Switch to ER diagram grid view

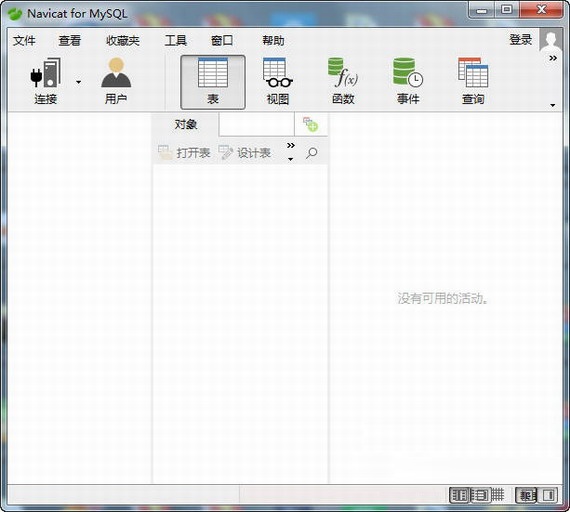(498, 495)
